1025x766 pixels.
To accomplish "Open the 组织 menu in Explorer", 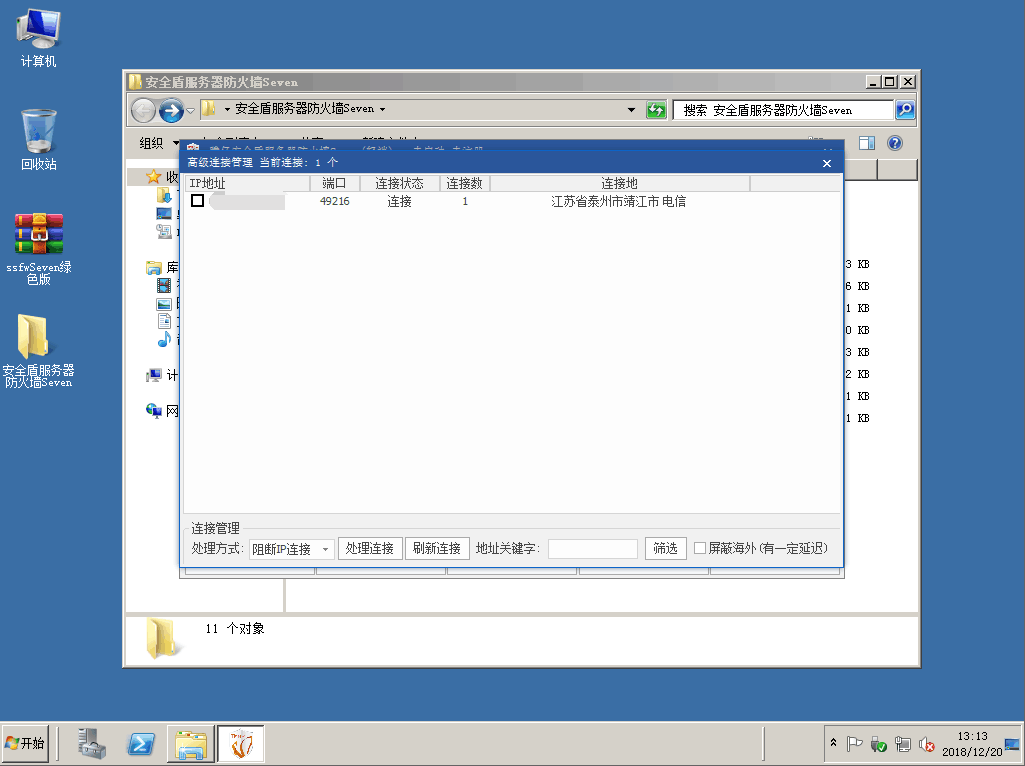I will [x=158, y=143].
